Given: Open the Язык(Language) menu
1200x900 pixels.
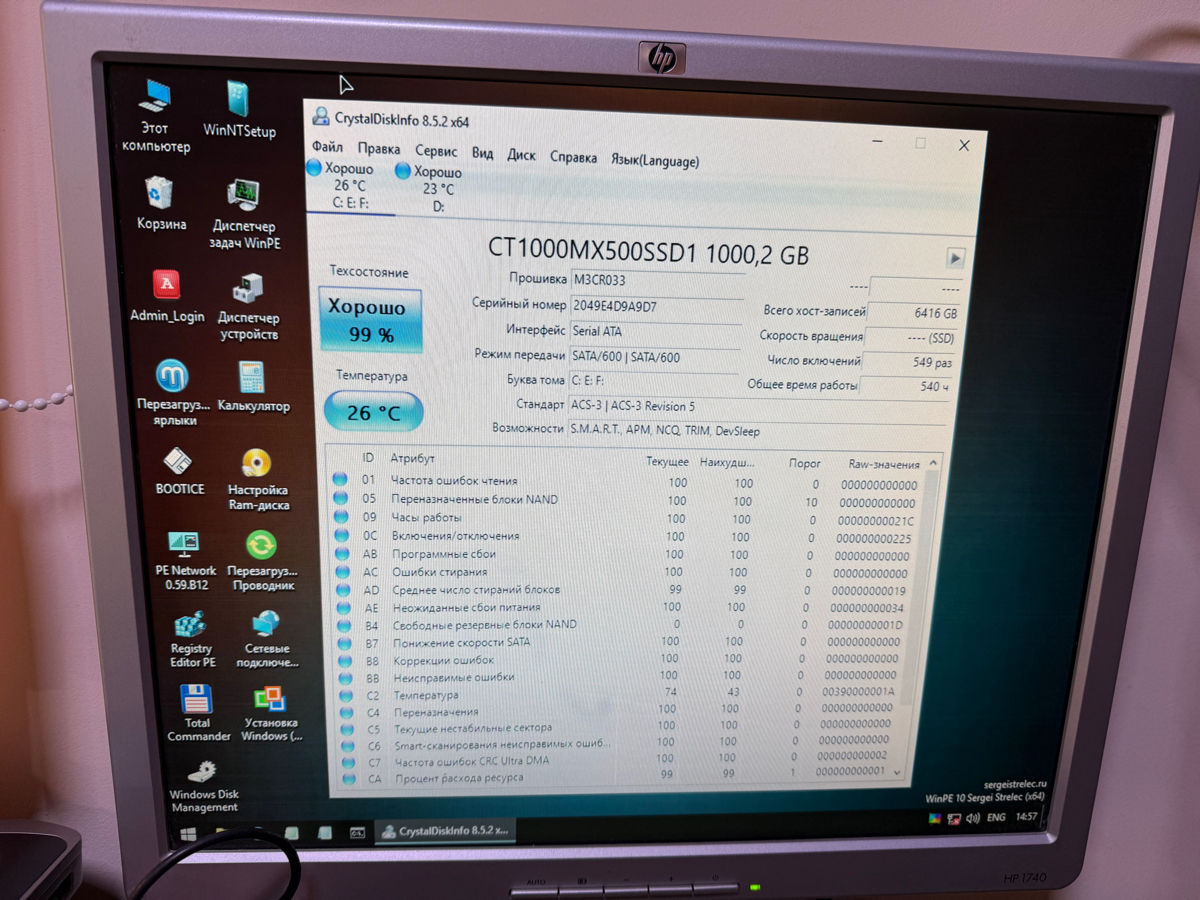Looking at the screenshot, I should [655, 161].
